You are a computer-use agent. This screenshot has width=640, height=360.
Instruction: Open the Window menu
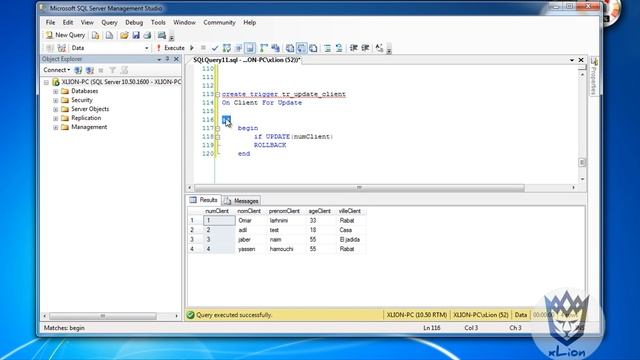click(x=184, y=22)
